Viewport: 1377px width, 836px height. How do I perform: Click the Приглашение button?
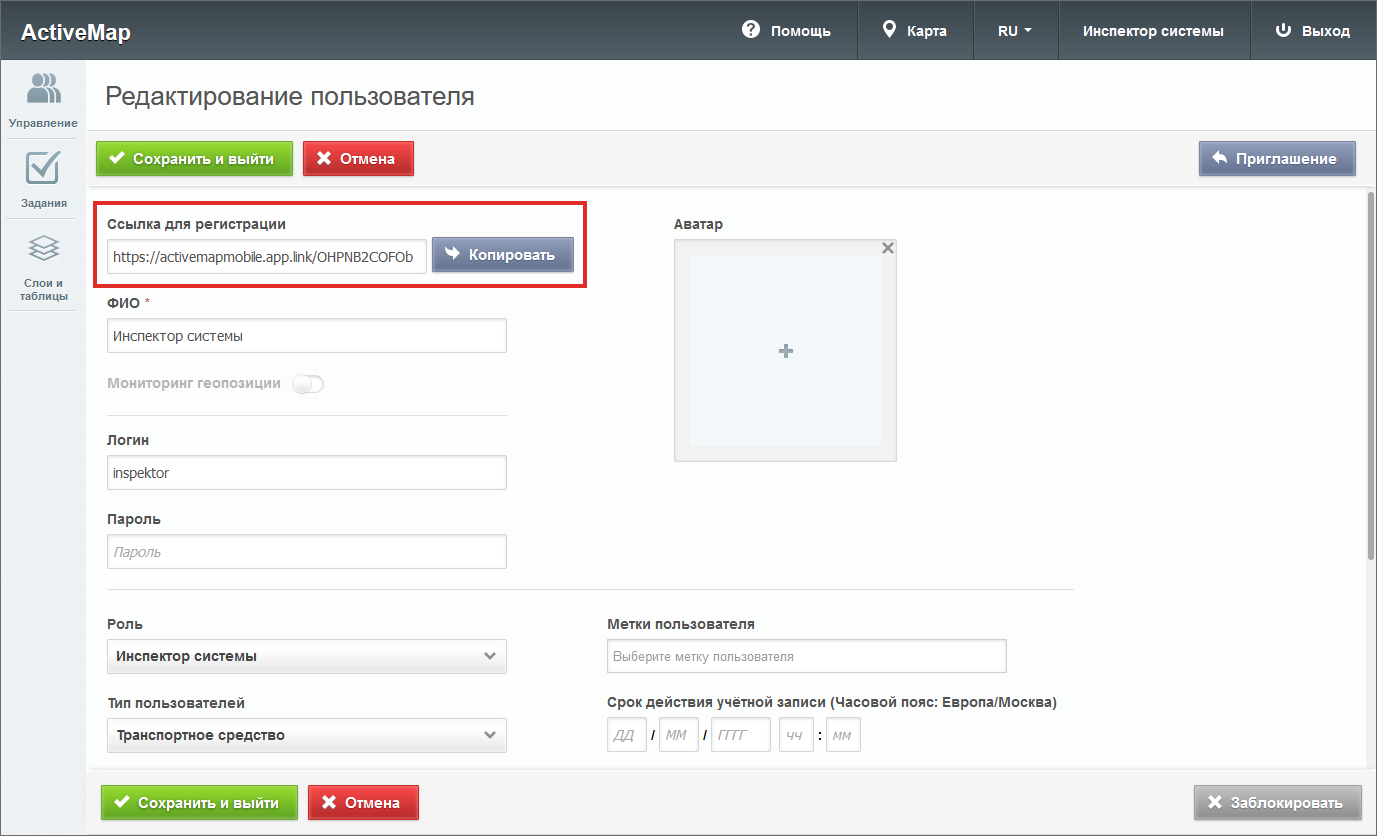click(x=1277, y=158)
